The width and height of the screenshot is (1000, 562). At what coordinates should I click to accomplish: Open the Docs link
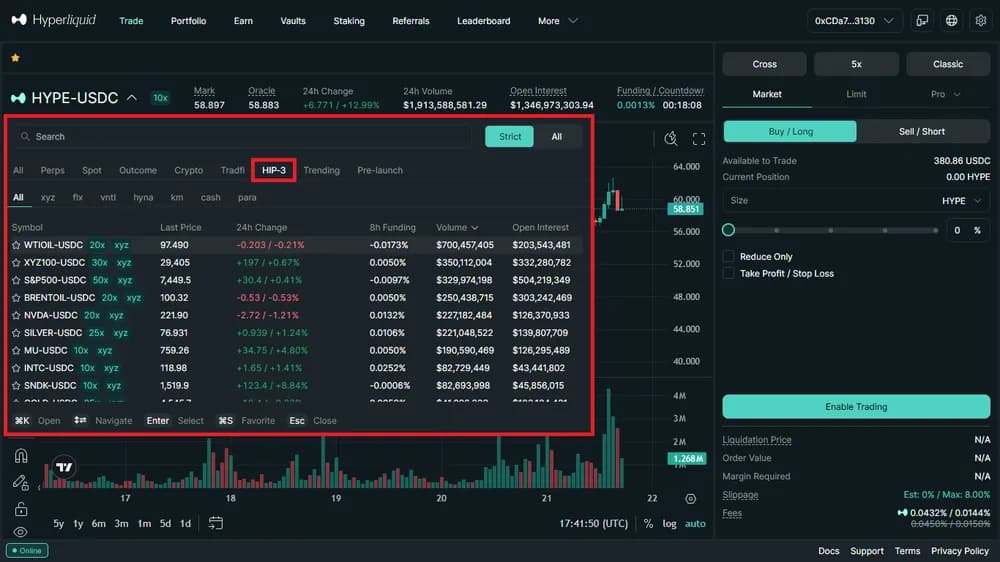828,551
